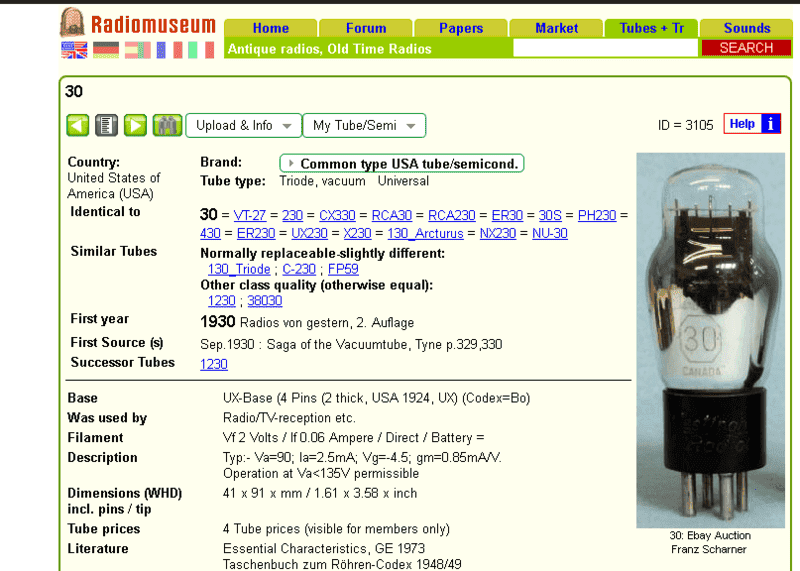The image size is (800, 571).
Task: Open the VT-27 tube link
Action: 249,215
